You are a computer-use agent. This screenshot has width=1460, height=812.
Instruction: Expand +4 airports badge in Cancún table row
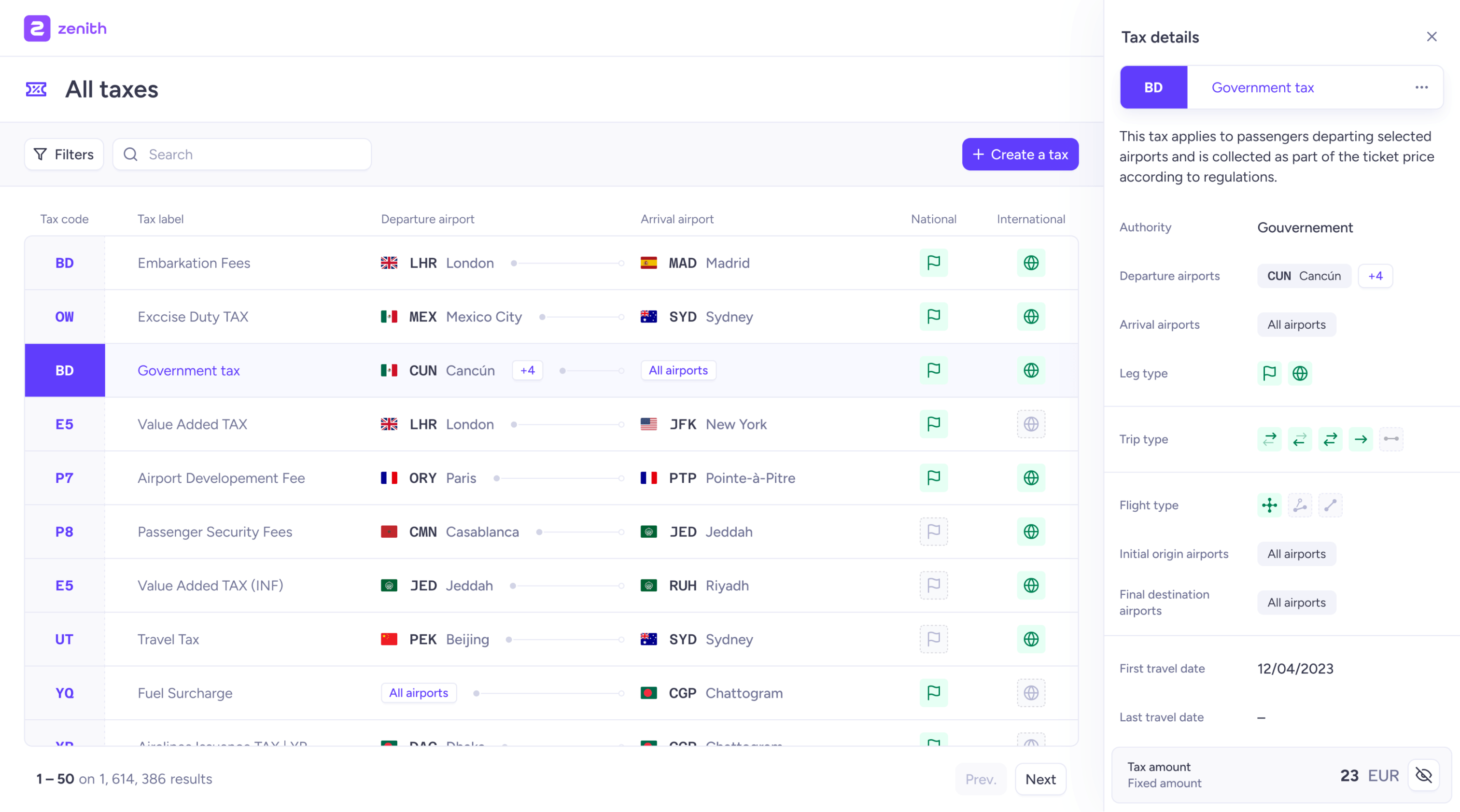(528, 371)
